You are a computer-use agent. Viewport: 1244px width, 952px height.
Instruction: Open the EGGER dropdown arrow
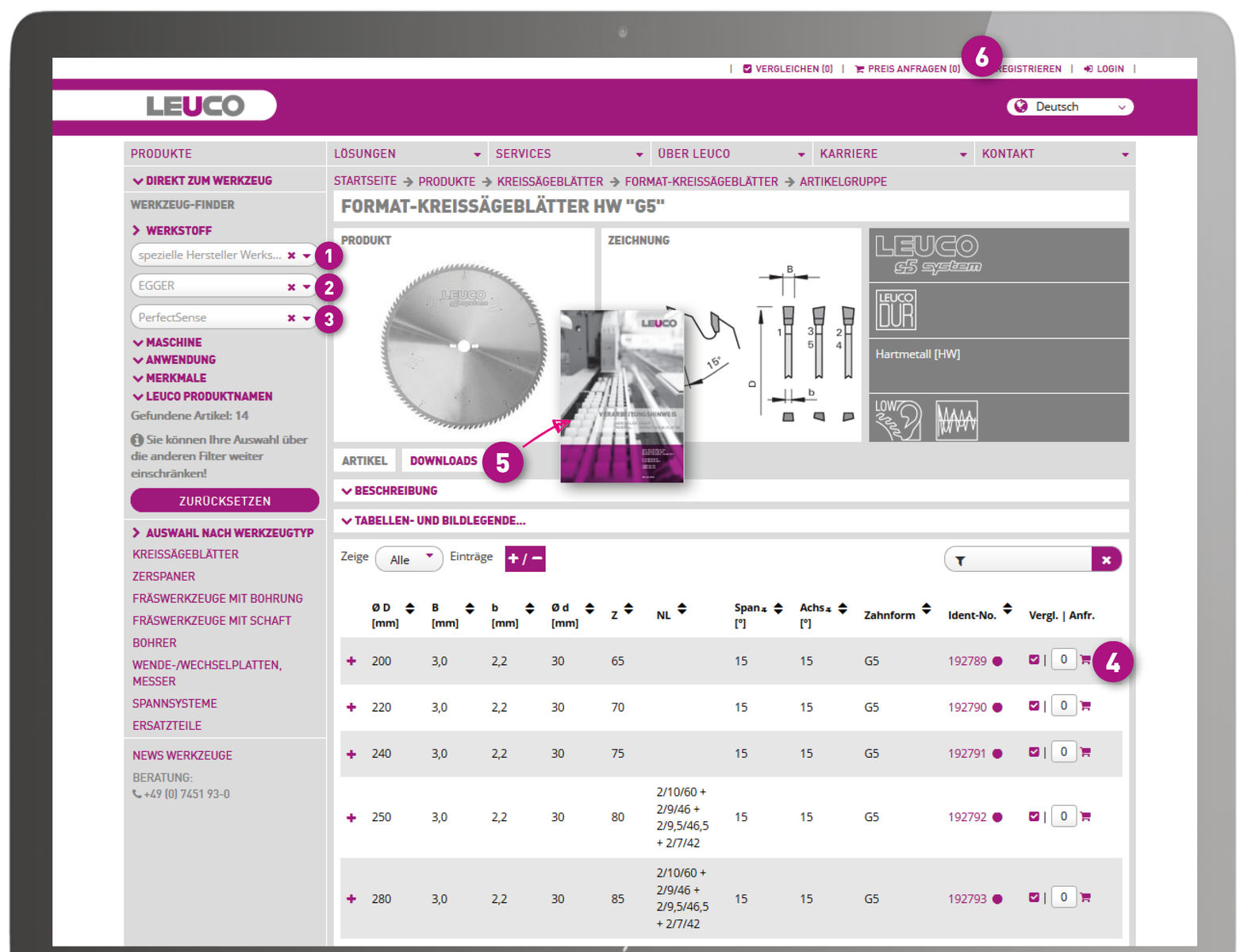pyautogui.click(x=306, y=287)
